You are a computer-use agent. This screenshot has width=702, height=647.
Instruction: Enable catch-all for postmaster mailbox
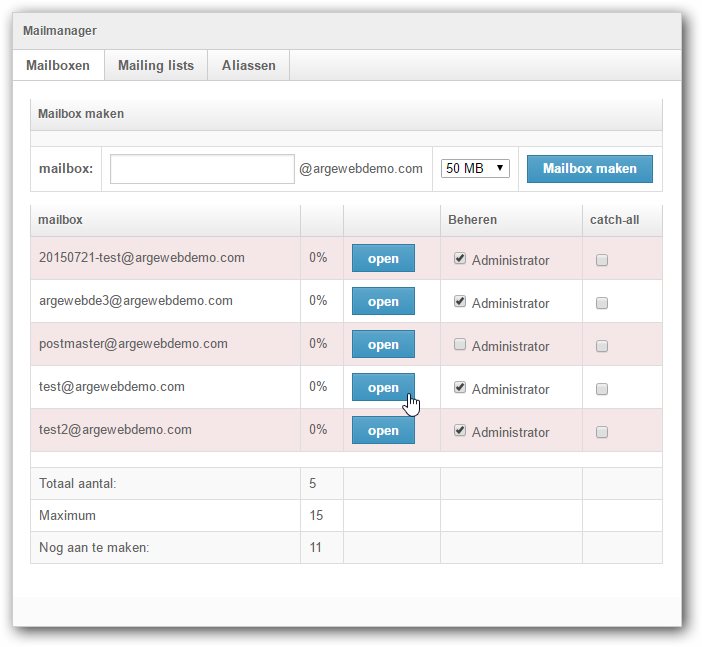(602, 346)
